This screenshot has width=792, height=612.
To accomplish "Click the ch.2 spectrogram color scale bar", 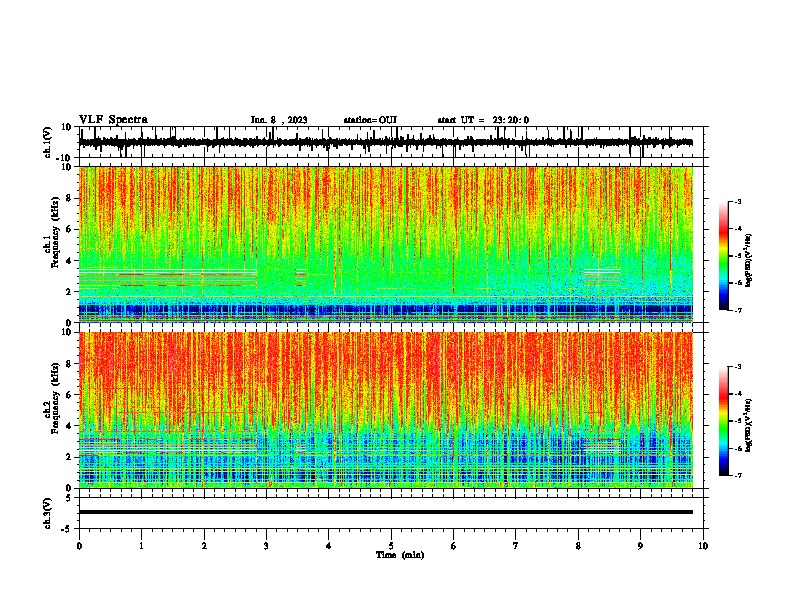I will click(x=724, y=421).
